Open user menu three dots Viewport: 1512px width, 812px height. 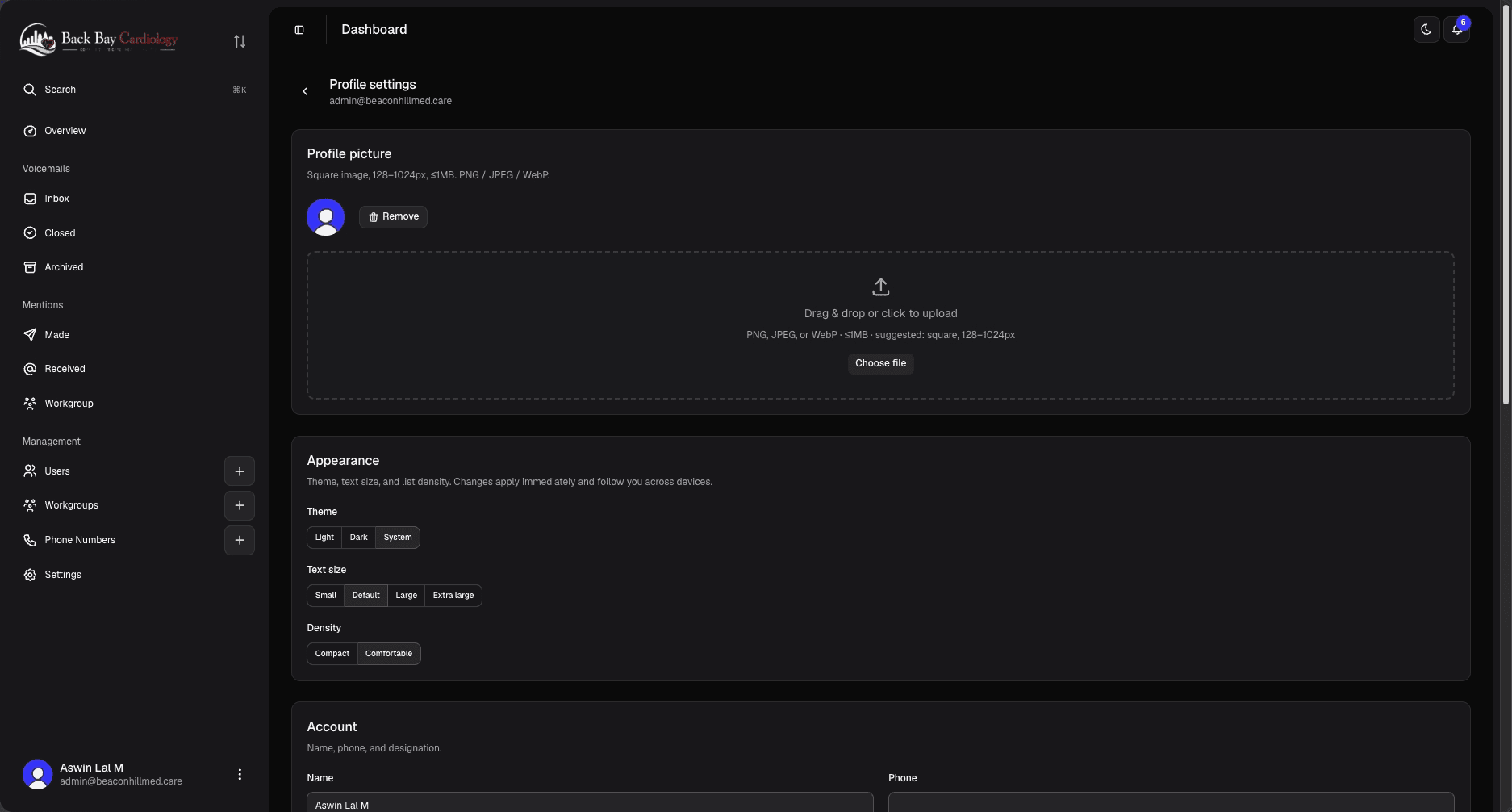[240, 774]
